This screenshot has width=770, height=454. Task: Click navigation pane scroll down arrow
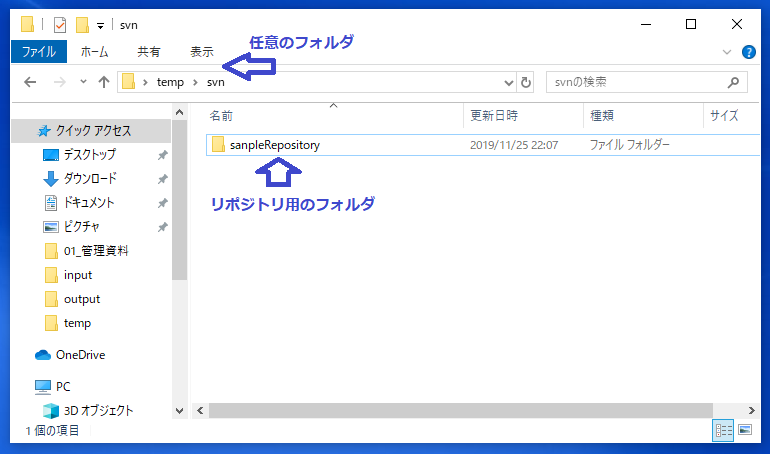pyautogui.click(x=180, y=411)
